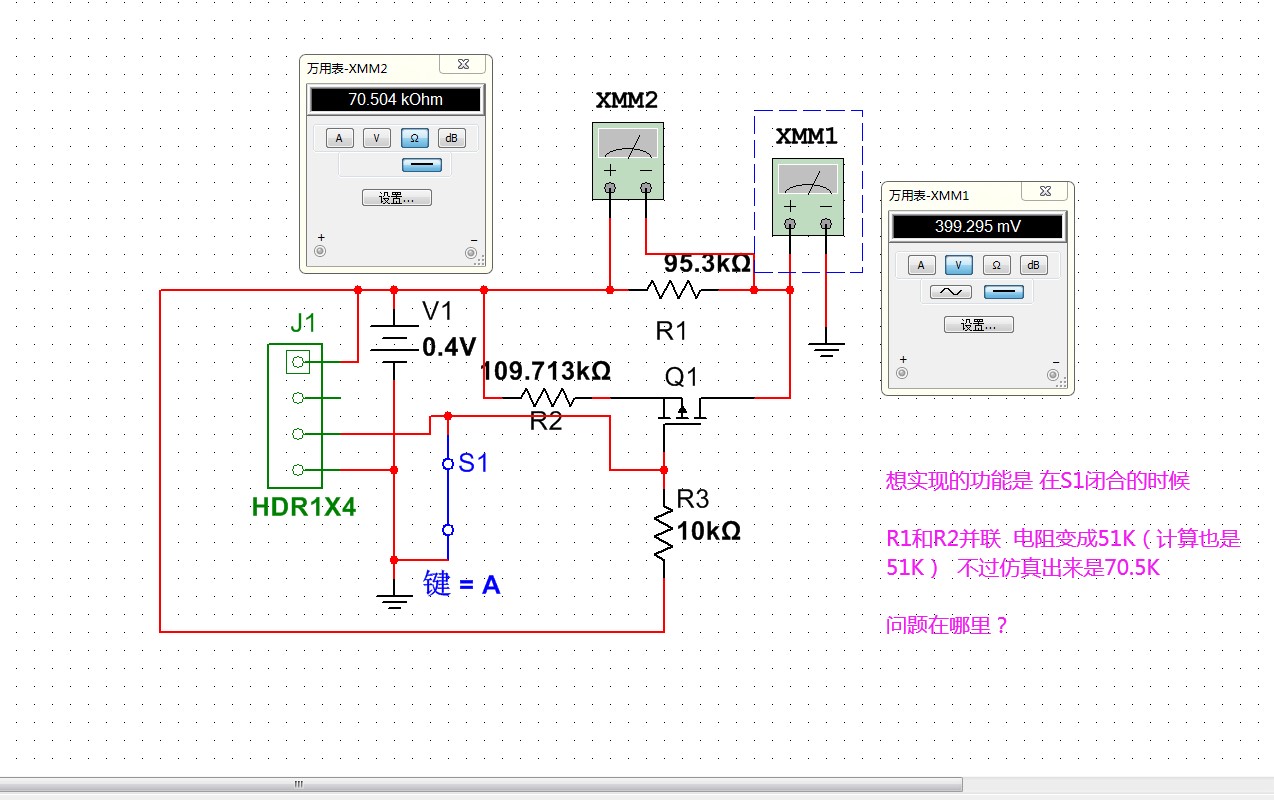Viewport: 1274px width, 800px height.
Task: Close the 万用表-XMM1 window
Action: tap(1046, 193)
